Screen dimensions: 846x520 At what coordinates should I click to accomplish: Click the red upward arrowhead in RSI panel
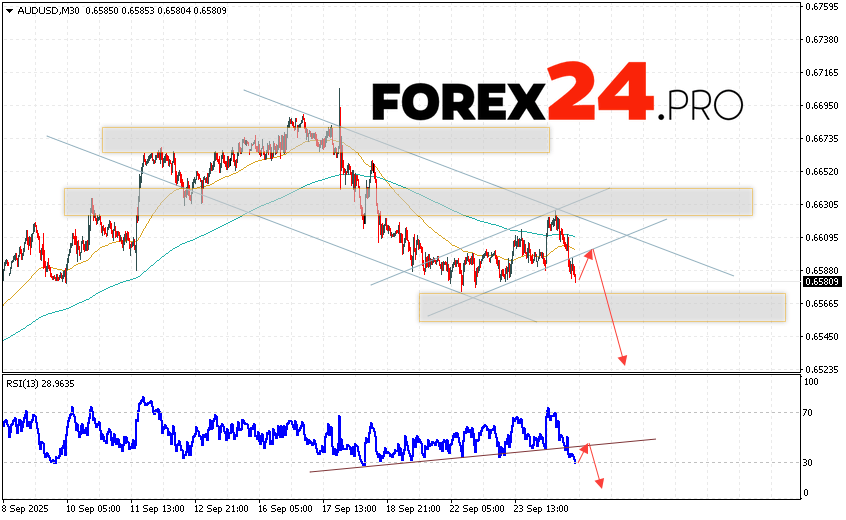[587, 445]
